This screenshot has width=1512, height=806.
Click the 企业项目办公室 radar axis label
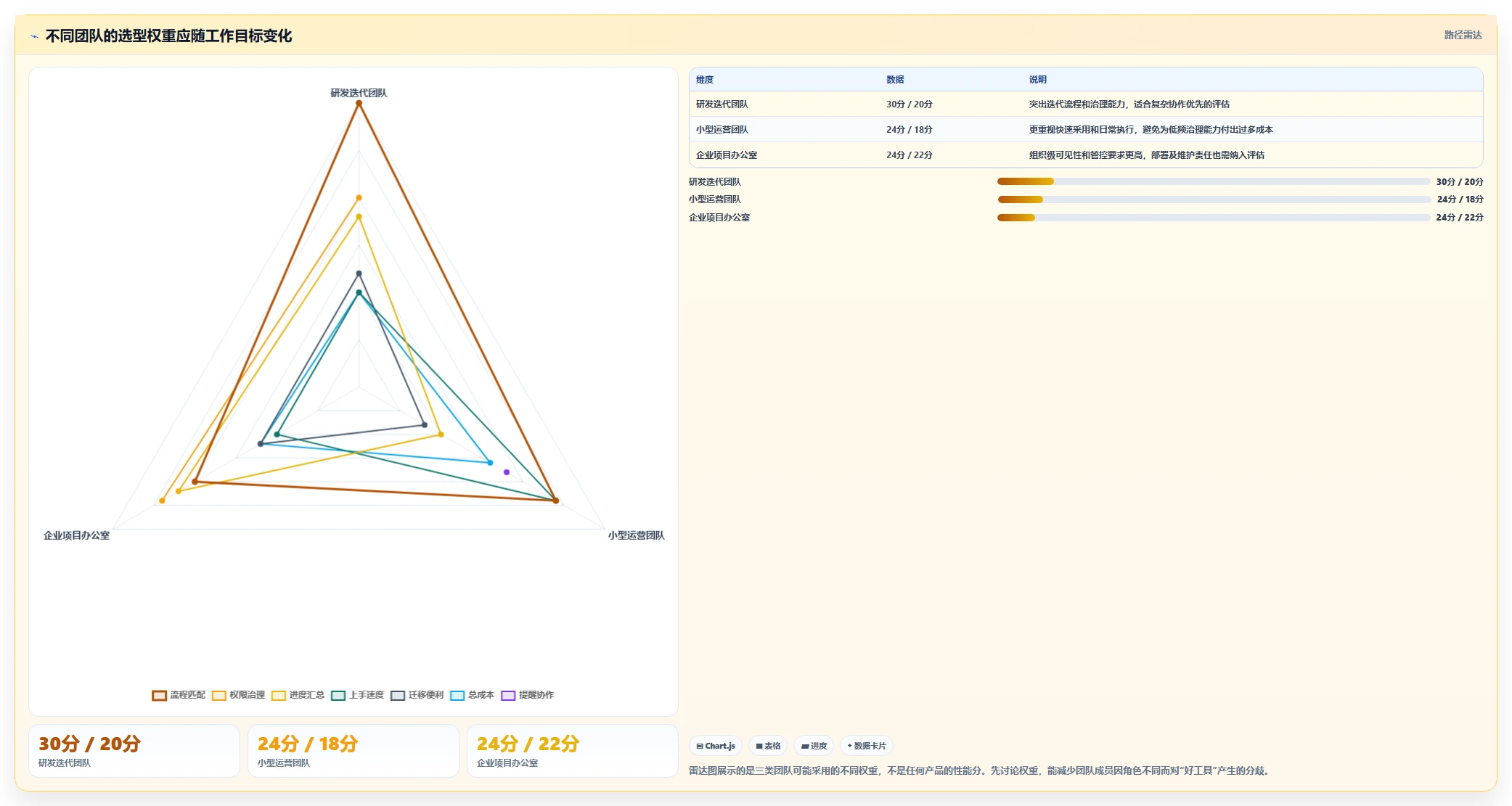pyautogui.click(x=76, y=535)
